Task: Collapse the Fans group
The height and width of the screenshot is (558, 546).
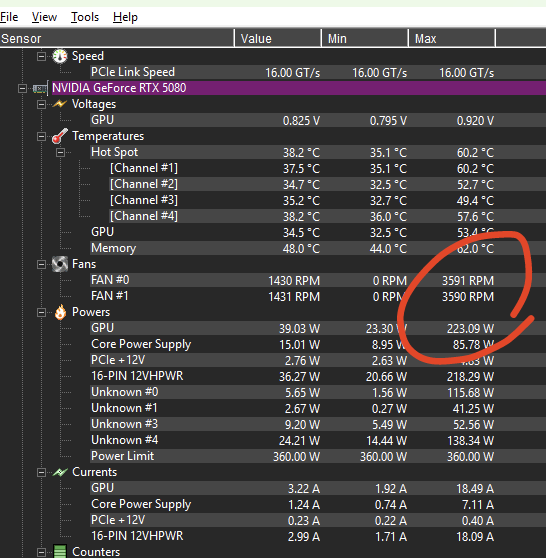Action: (42, 264)
